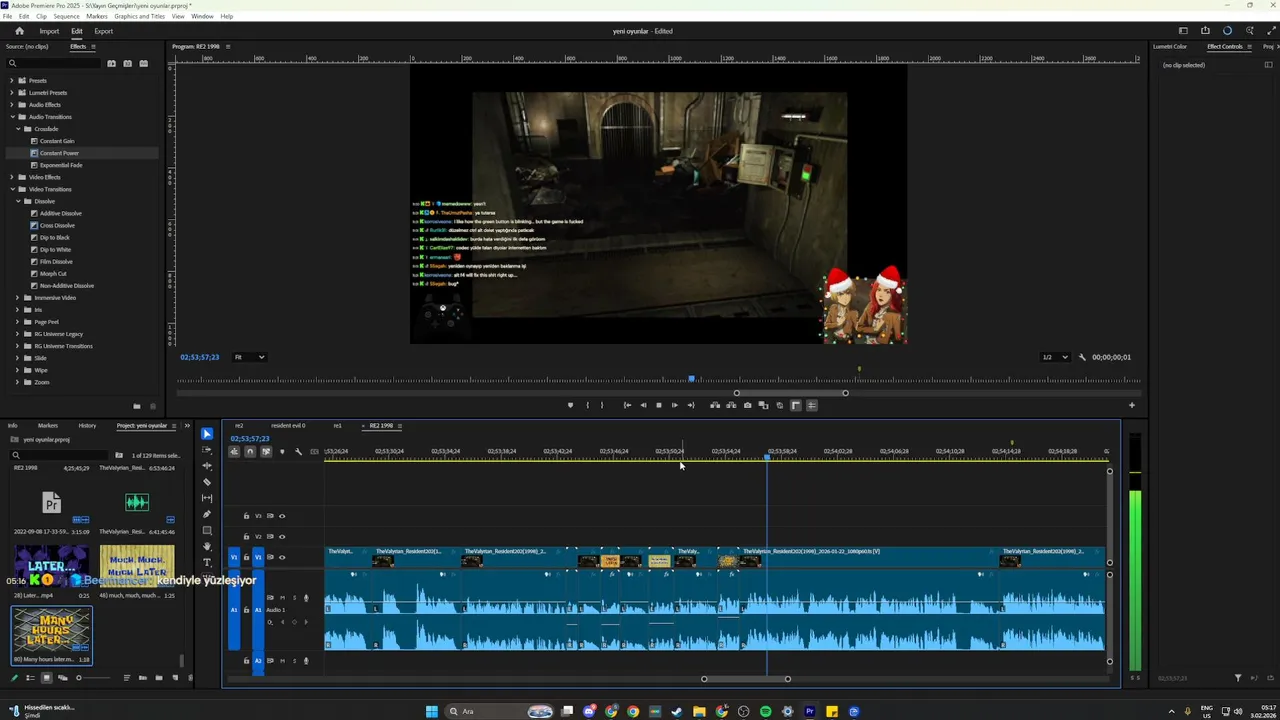Open playback resolution 1/2 dropdown
The height and width of the screenshot is (720, 1280).
pos(1055,357)
